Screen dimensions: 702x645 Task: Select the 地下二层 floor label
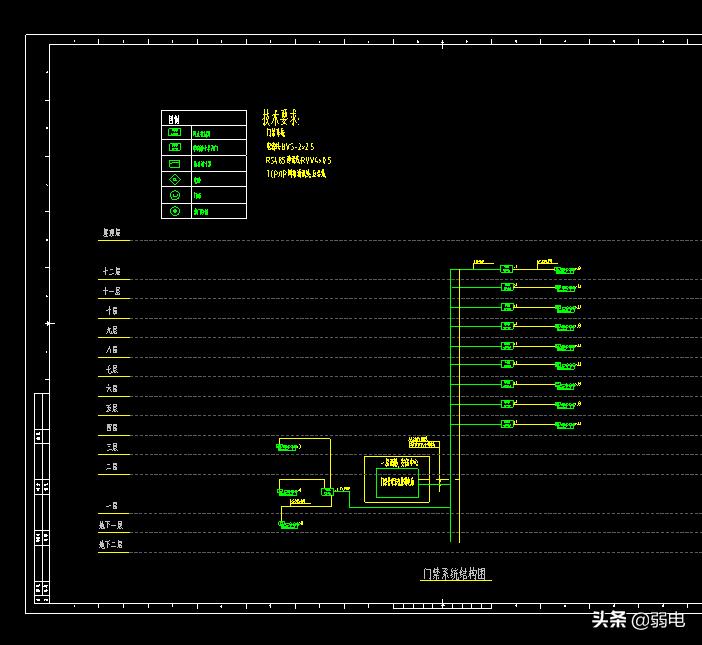point(112,545)
